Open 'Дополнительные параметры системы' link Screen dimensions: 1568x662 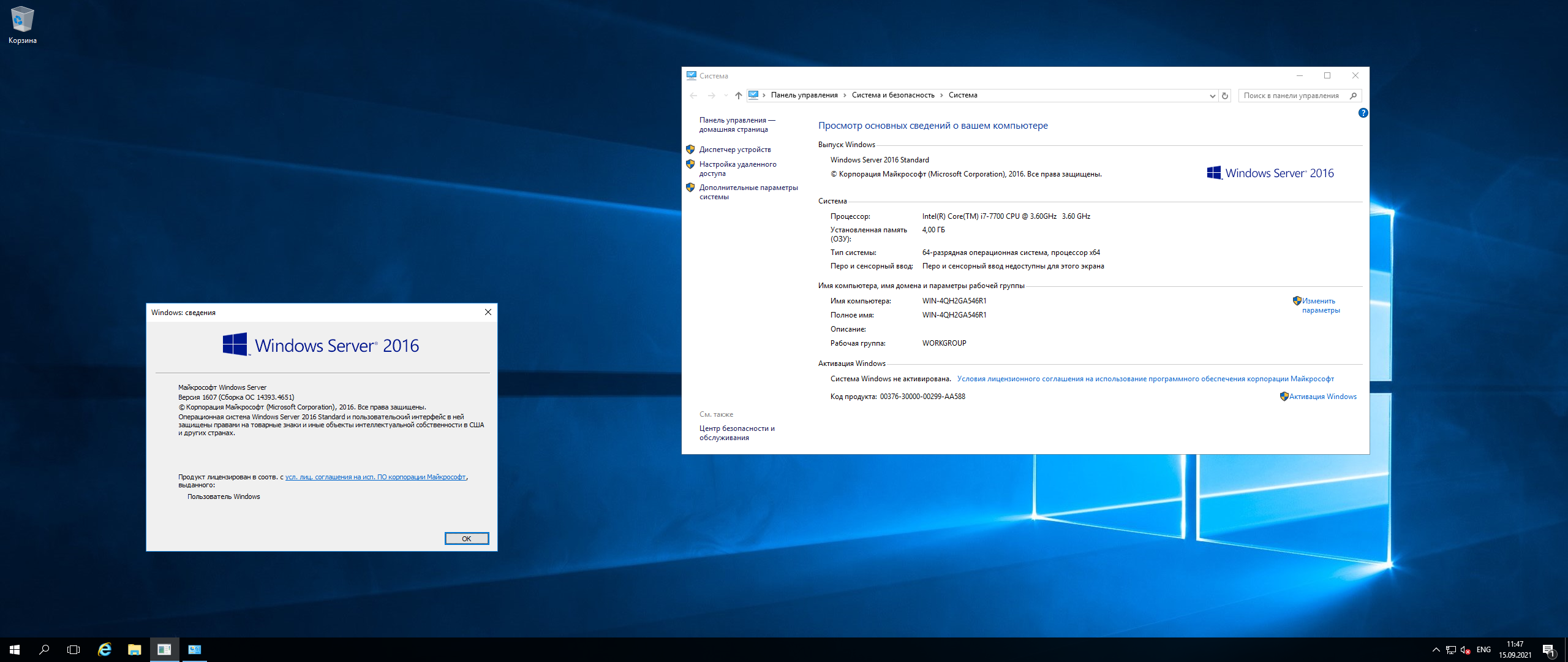click(748, 192)
